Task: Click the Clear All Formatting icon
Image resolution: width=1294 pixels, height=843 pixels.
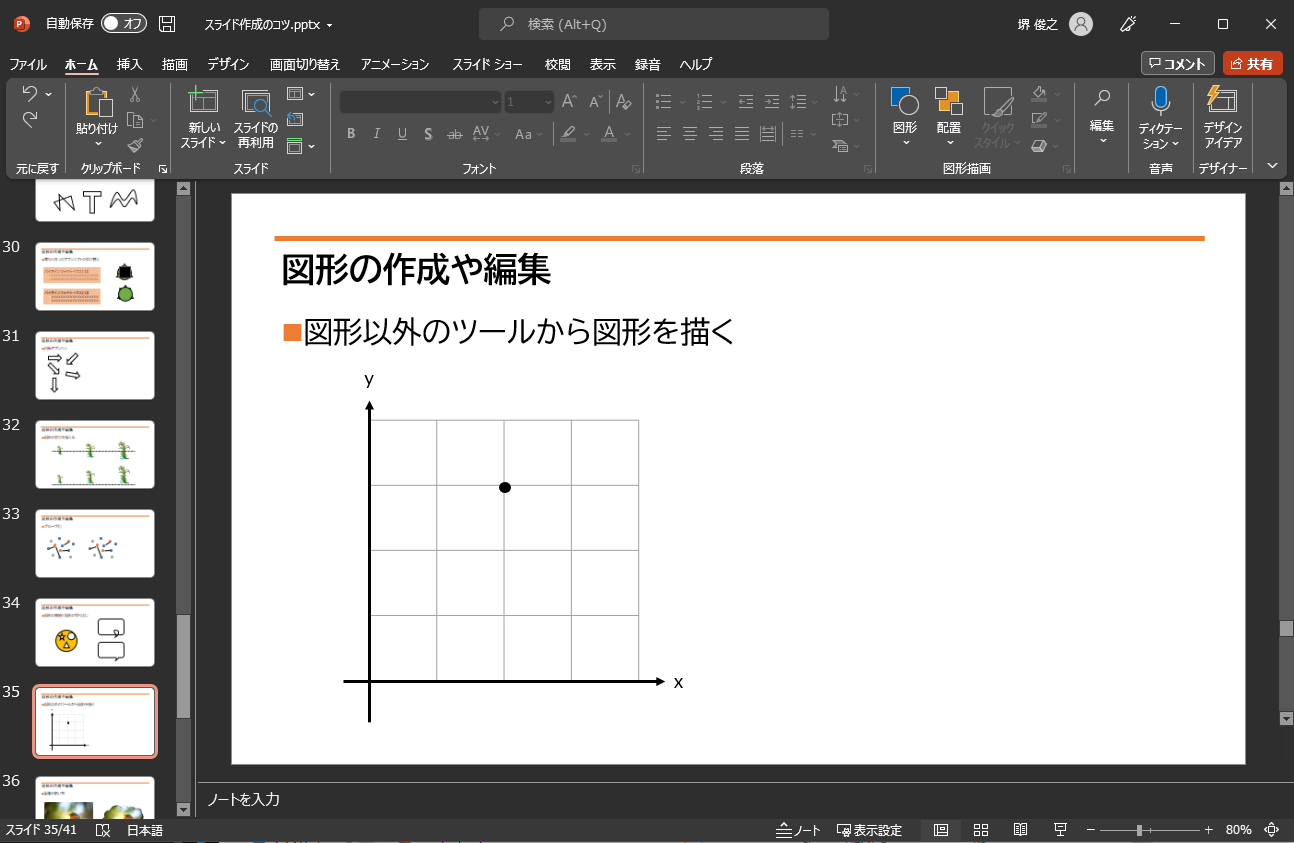Action: (x=623, y=102)
